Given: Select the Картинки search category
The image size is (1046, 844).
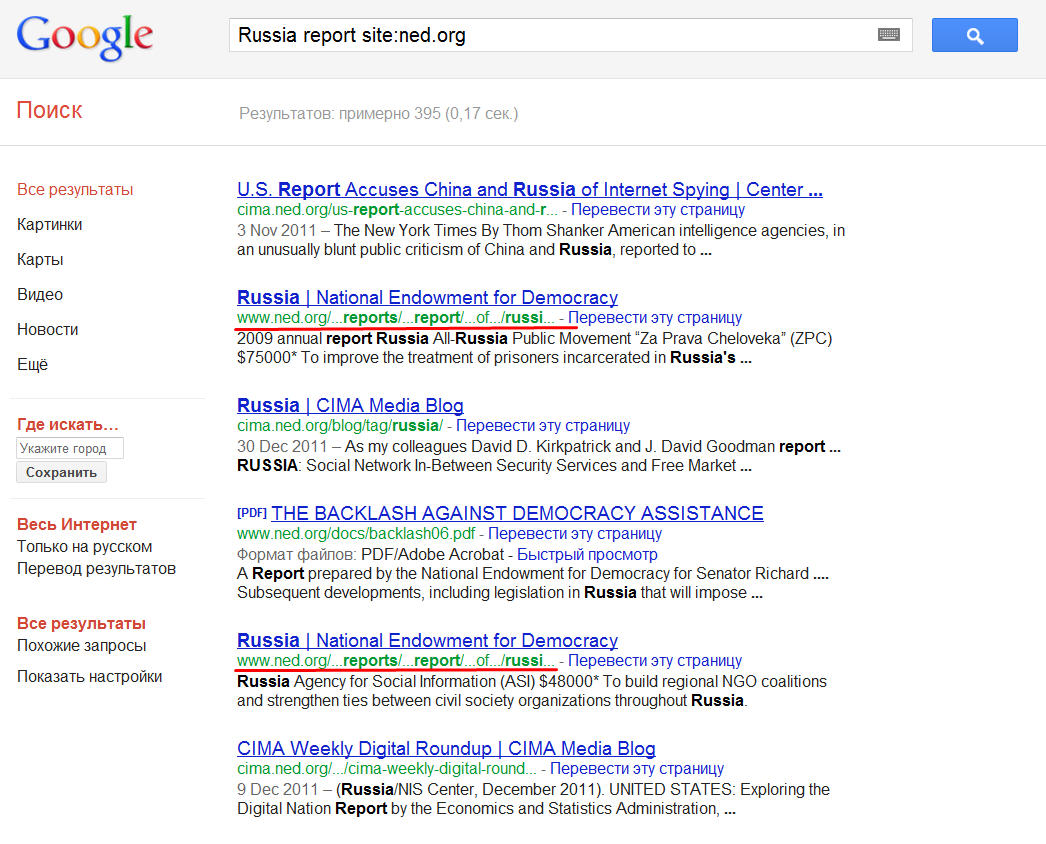Looking at the screenshot, I should 49,225.
